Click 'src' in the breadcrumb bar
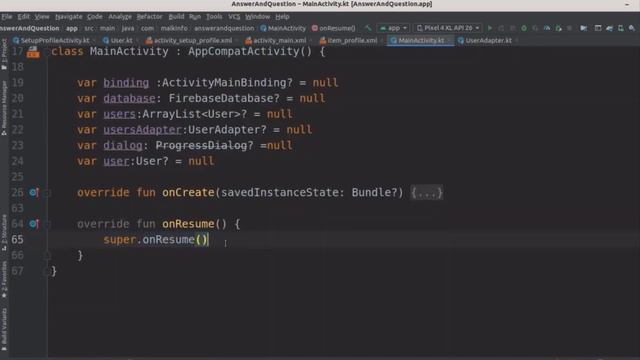 click(x=89, y=28)
